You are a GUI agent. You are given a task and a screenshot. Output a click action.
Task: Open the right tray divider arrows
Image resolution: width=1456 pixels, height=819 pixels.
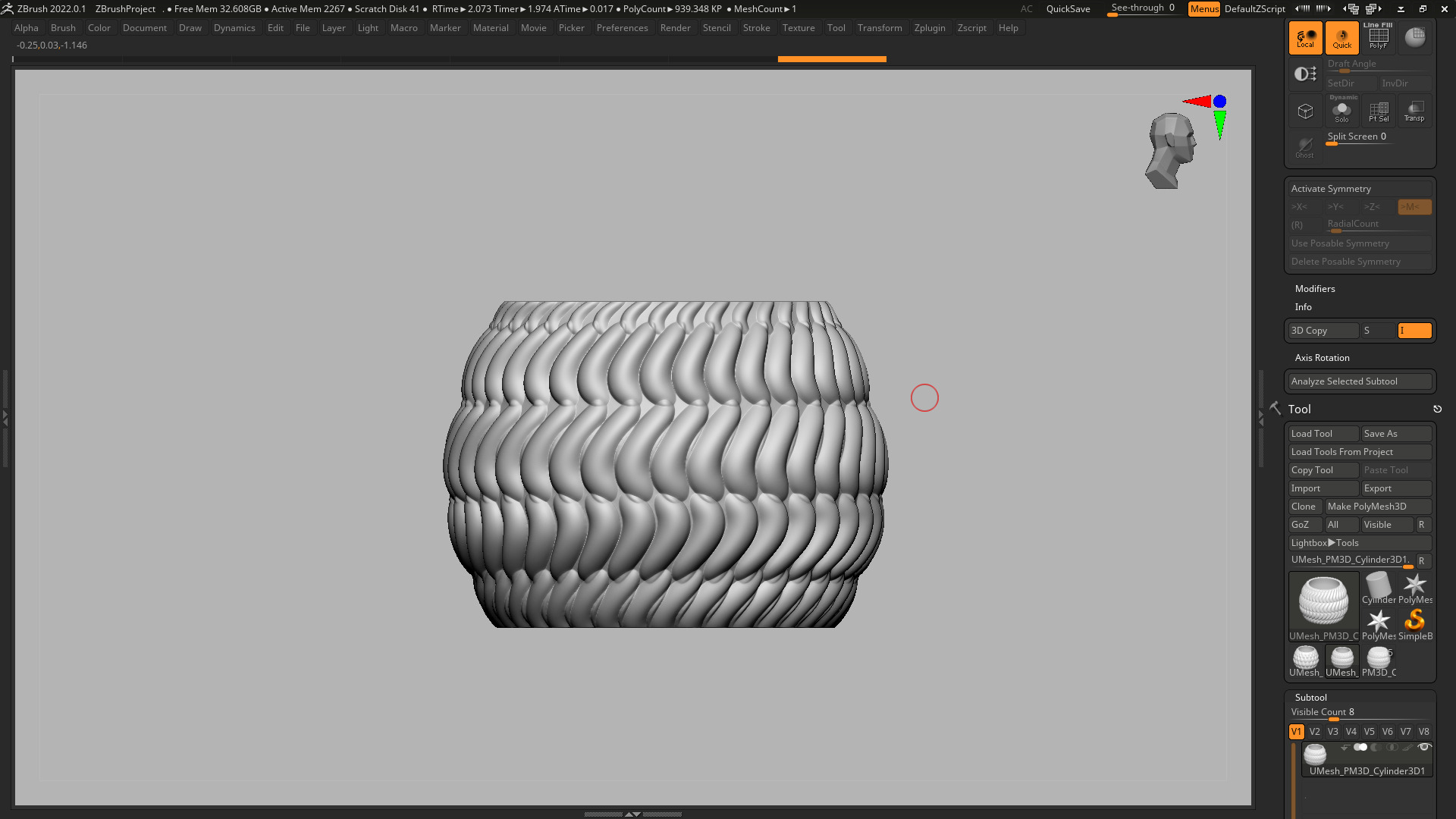pyautogui.click(x=1261, y=418)
